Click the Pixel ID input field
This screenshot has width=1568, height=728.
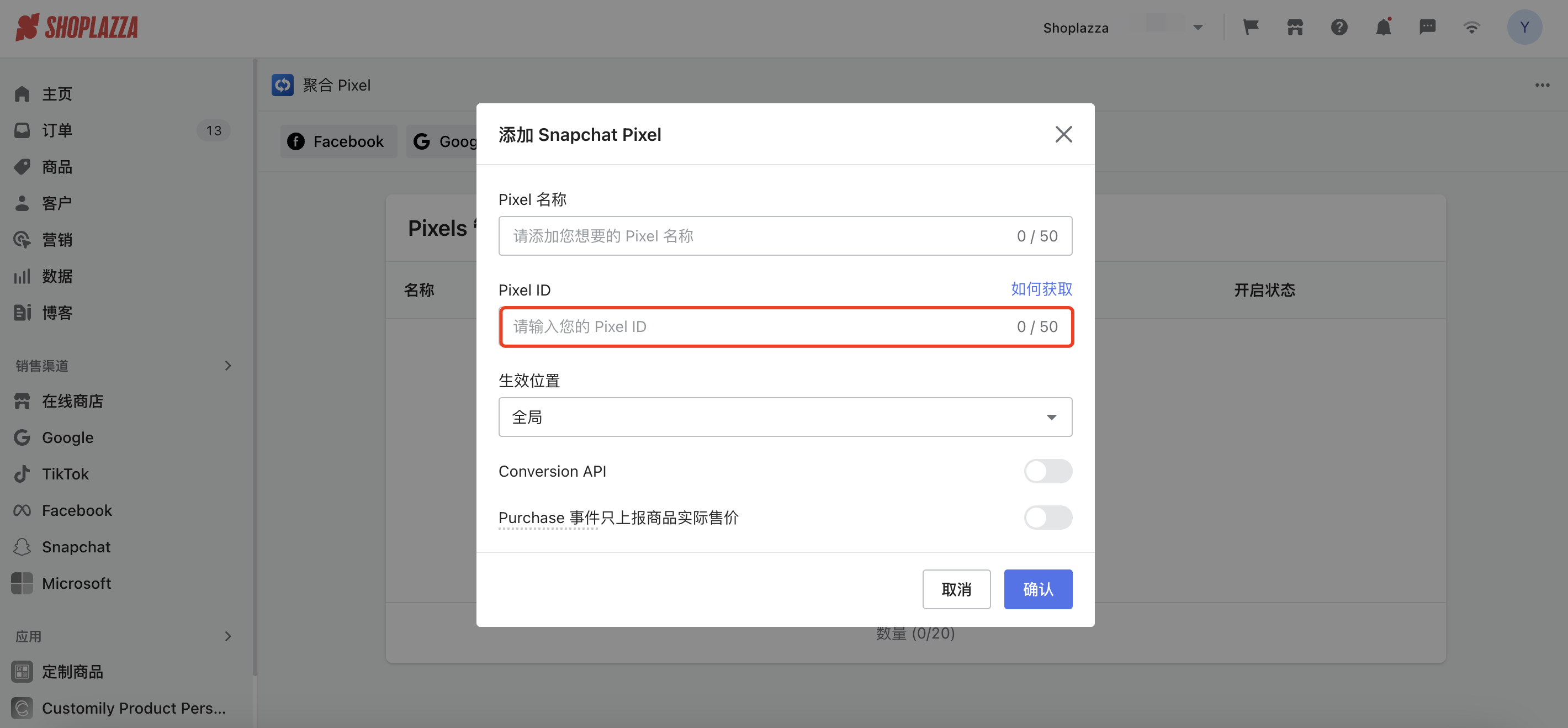(785, 327)
